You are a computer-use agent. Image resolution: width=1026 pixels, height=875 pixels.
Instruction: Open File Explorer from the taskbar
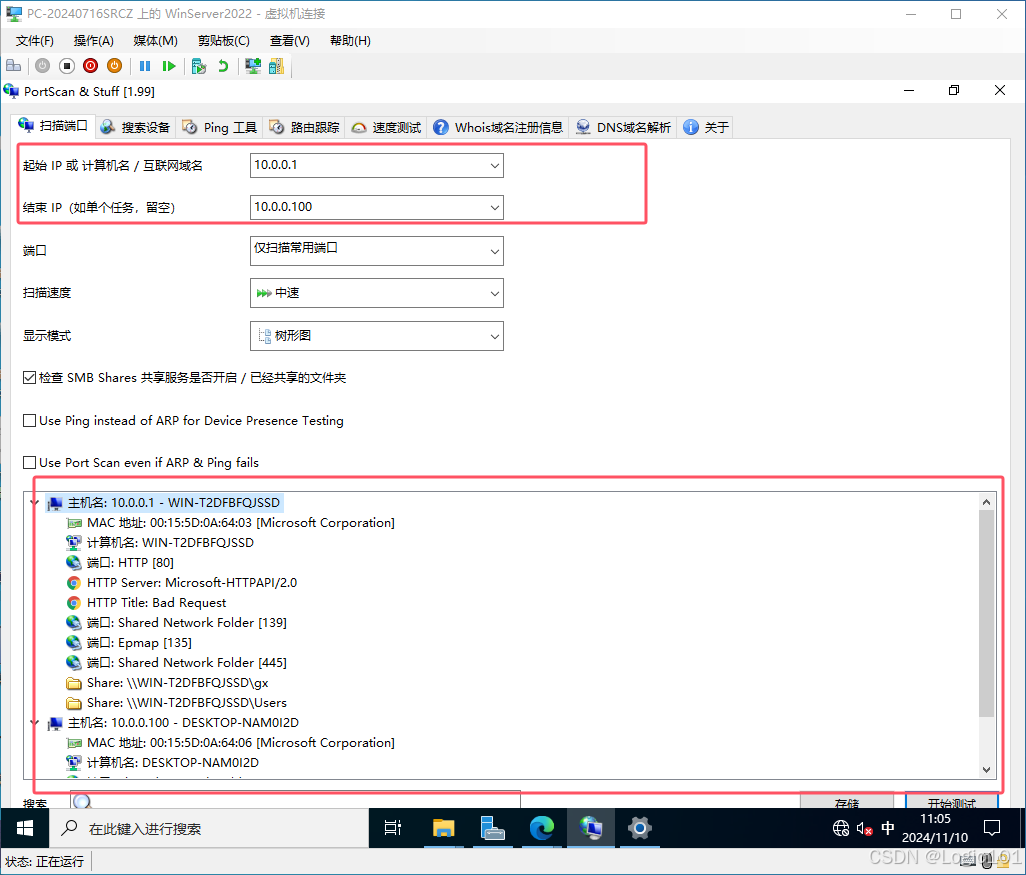click(444, 829)
